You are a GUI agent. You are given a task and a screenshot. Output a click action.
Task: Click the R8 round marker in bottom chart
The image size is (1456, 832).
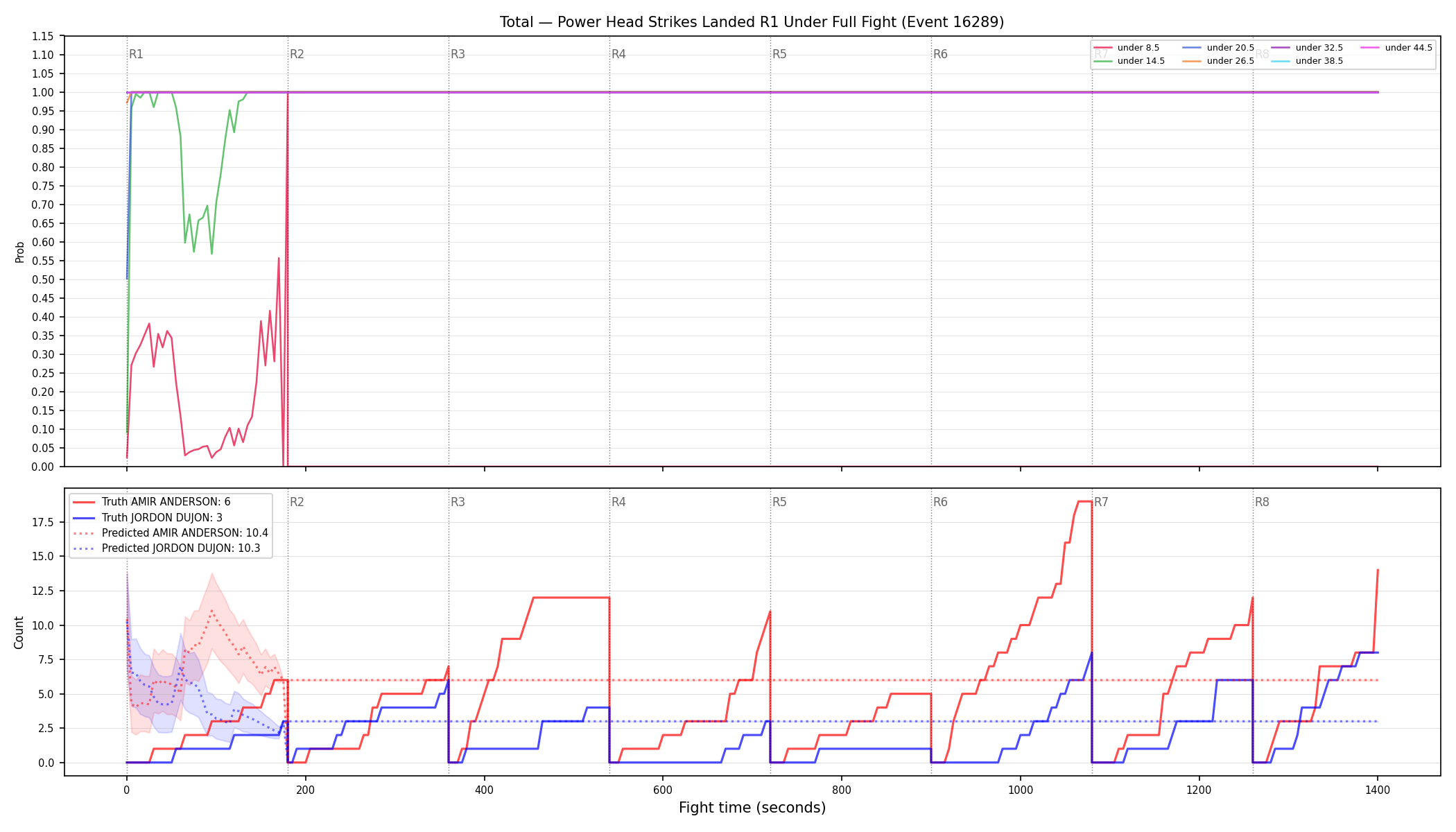click(x=1262, y=502)
